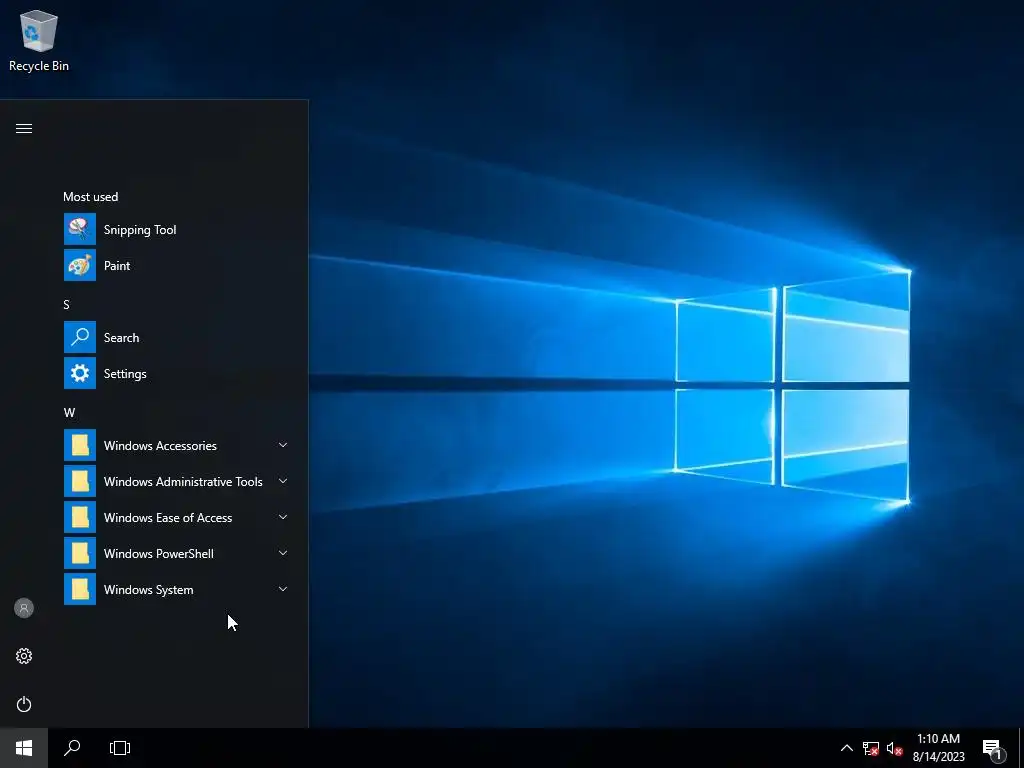
Task: Expand Windows Accessories chevron
Action: pyautogui.click(x=283, y=445)
